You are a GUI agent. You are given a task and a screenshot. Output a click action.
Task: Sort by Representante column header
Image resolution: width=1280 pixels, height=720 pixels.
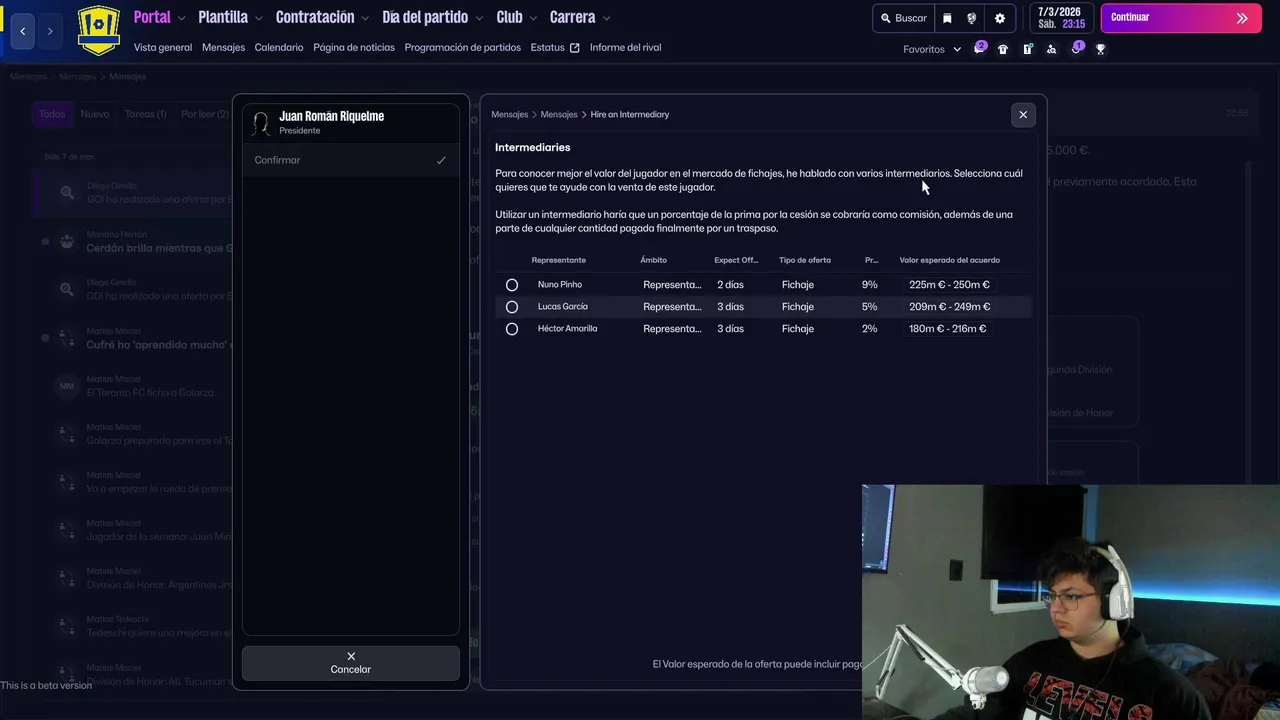click(x=559, y=260)
